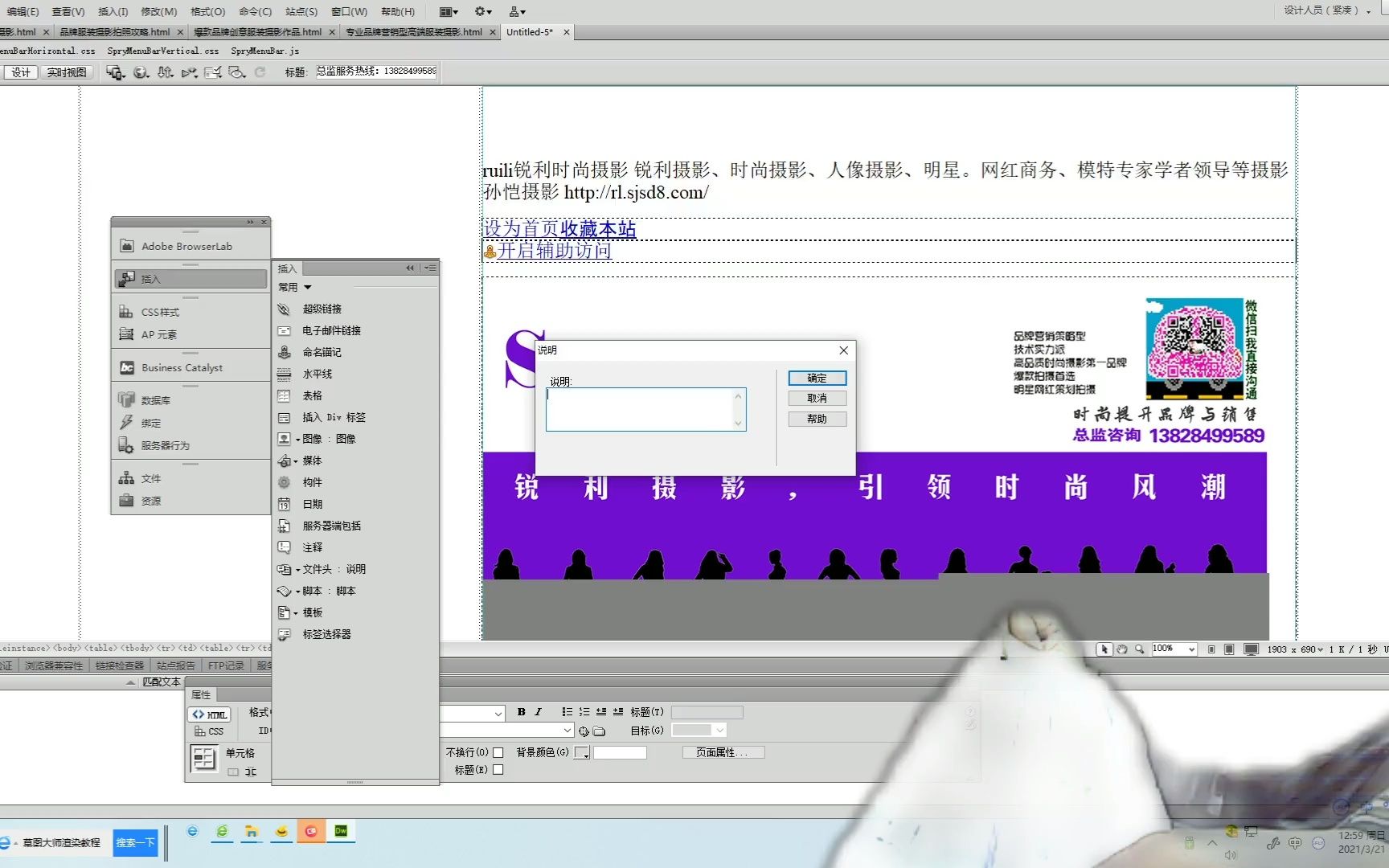Confirm with the 确定 button in 说明 dialog
This screenshot has height=868, width=1389.
[817, 378]
